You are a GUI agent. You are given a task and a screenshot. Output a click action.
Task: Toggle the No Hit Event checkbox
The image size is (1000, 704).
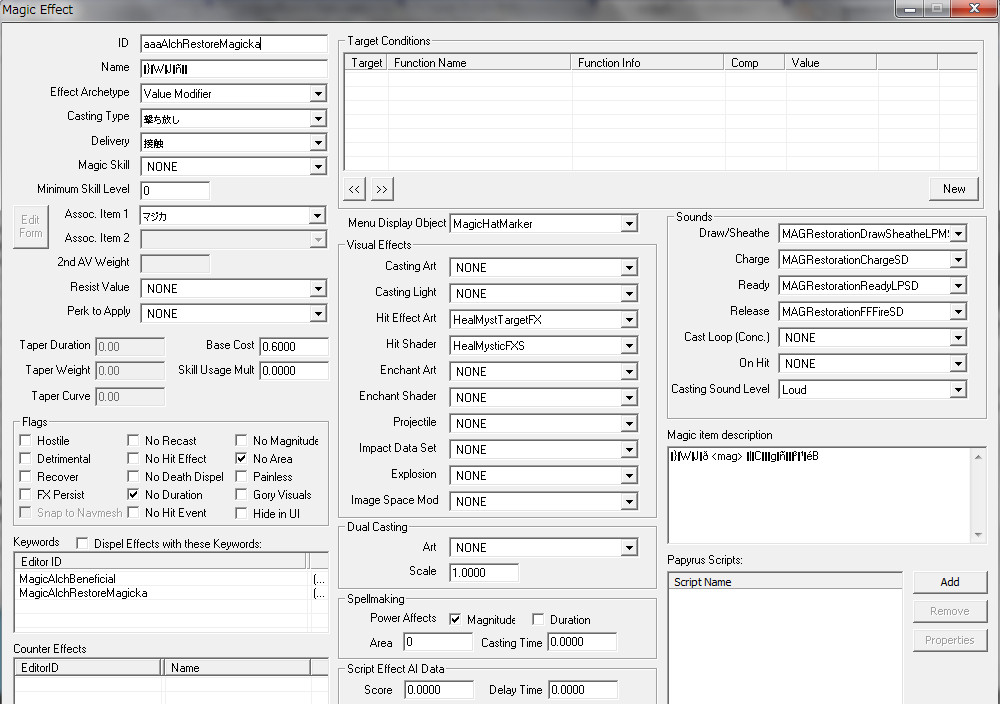[133, 513]
